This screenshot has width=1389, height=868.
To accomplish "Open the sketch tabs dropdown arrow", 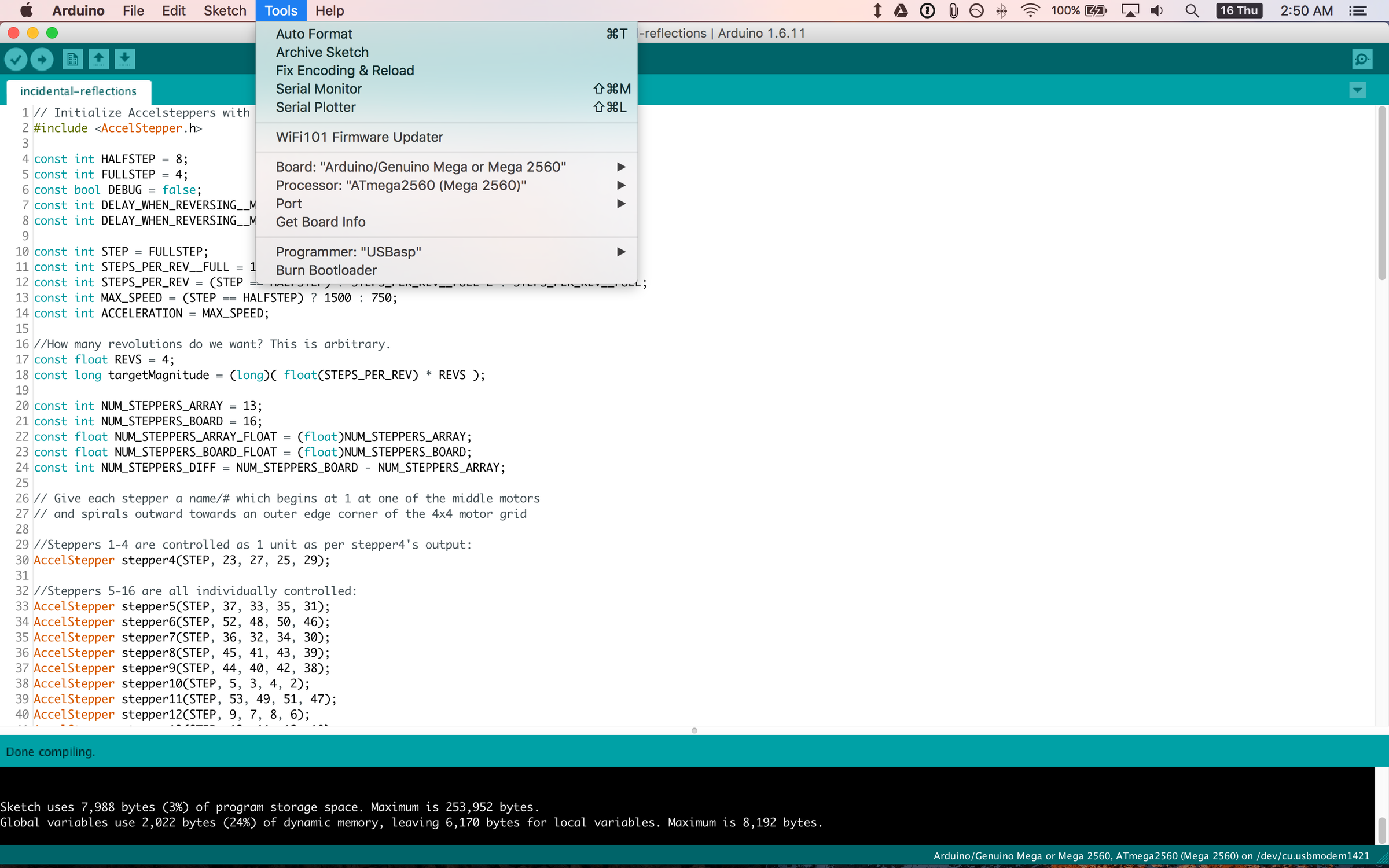I will [1357, 90].
